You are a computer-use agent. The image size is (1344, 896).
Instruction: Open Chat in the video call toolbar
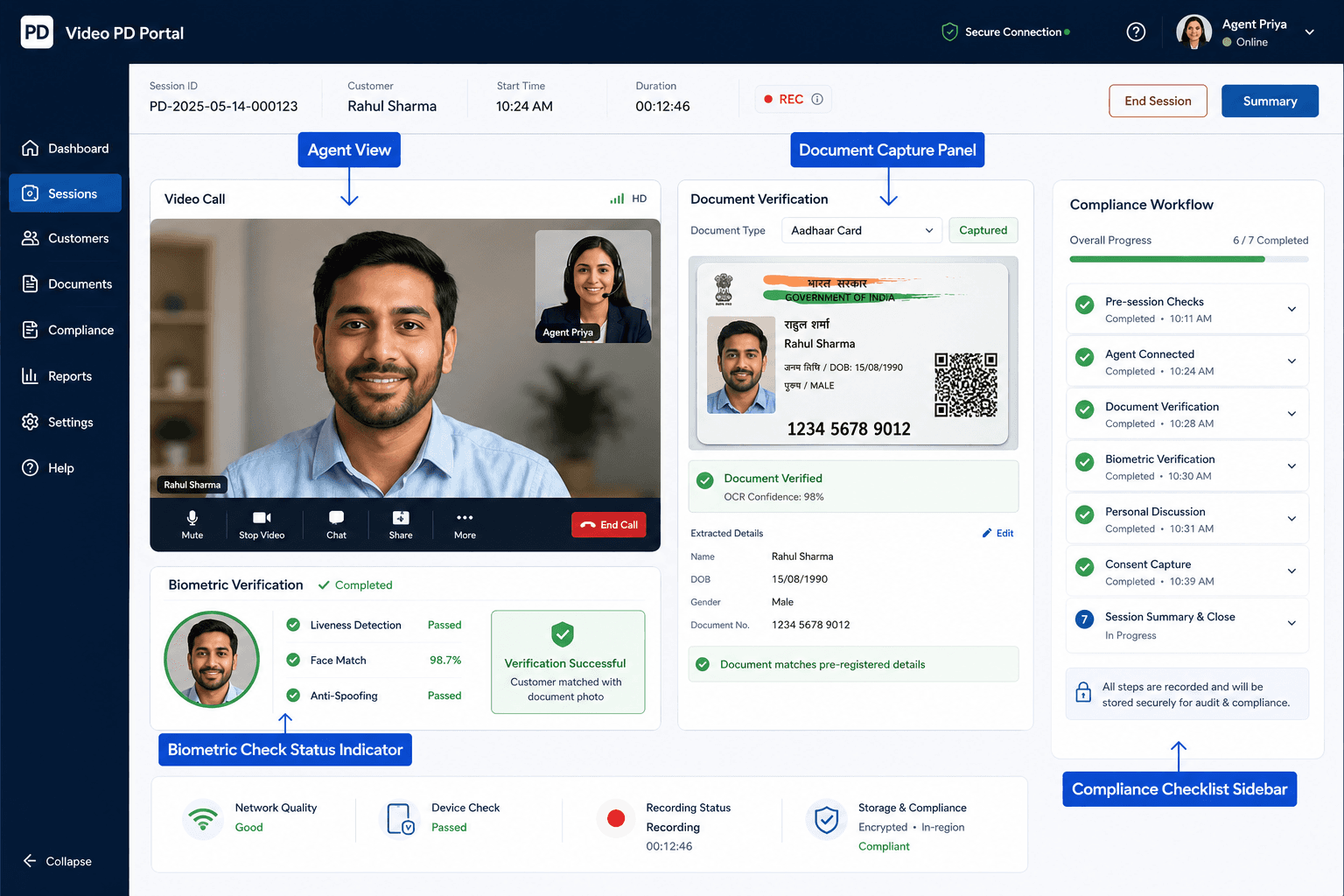336,524
